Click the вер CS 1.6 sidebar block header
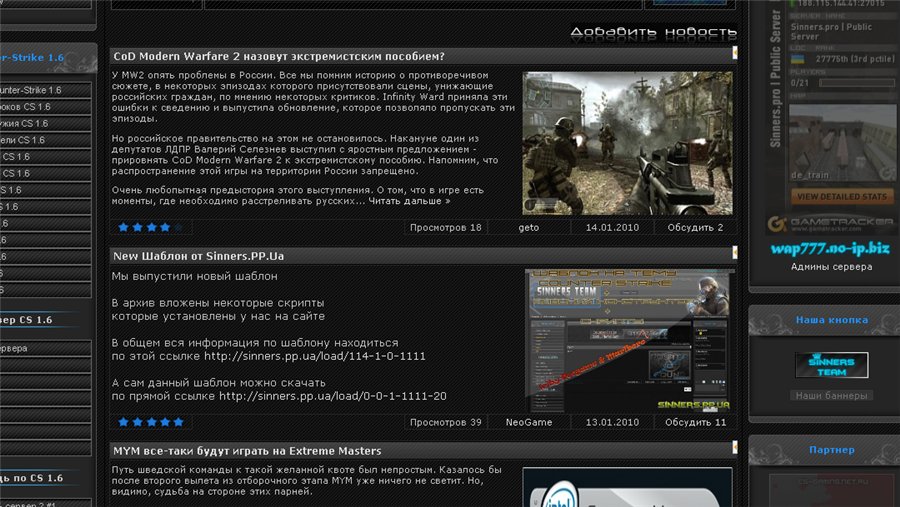This screenshot has width=900, height=507. point(26,320)
